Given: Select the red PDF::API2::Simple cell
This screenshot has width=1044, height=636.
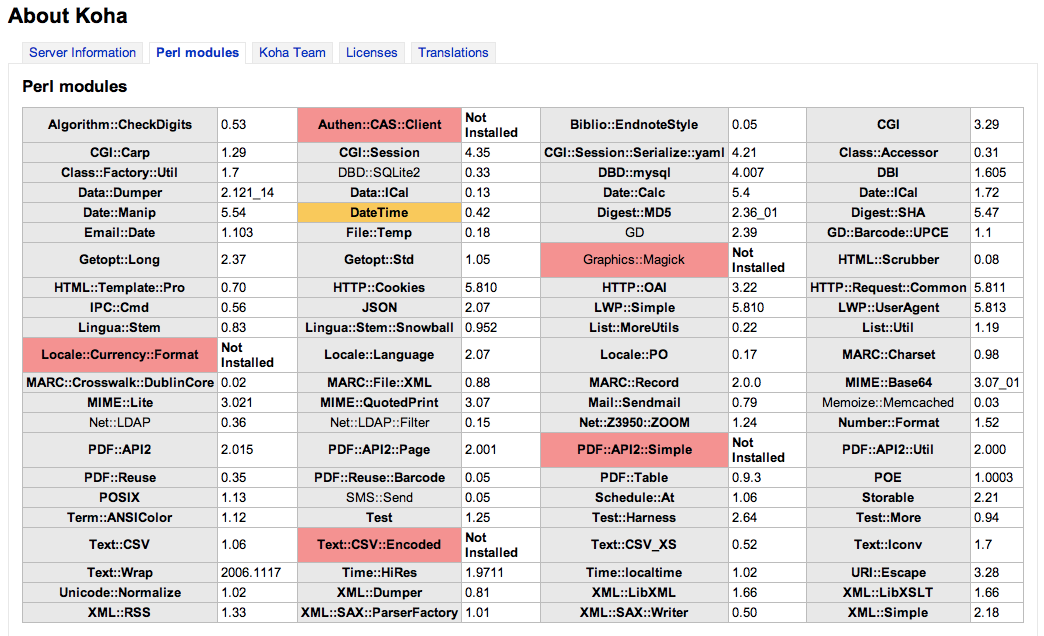Looking at the screenshot, I should pyautogui.click(x=634, y=450).
